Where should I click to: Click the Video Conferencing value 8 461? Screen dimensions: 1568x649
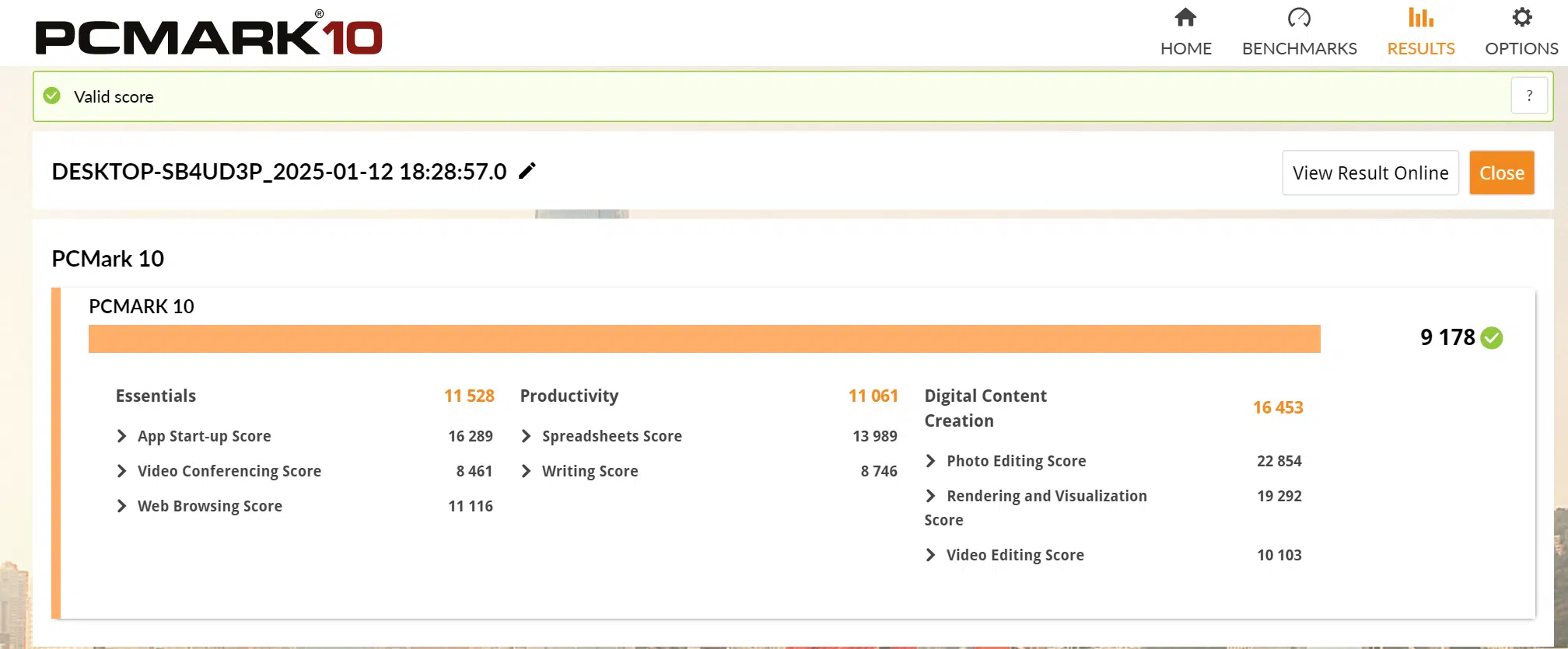[474, 471]
